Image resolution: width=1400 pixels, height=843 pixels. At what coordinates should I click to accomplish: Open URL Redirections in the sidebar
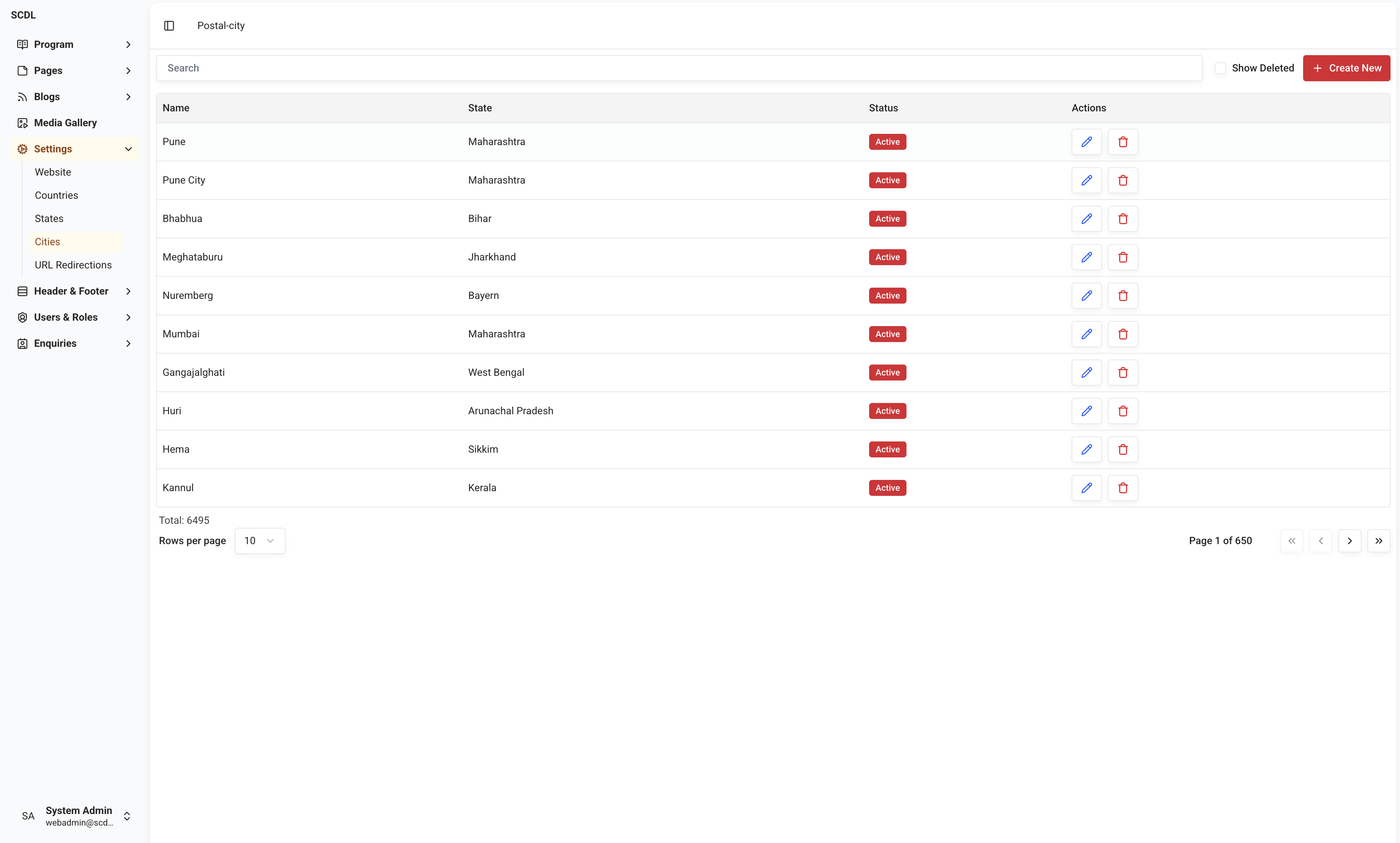coord(73,265)
